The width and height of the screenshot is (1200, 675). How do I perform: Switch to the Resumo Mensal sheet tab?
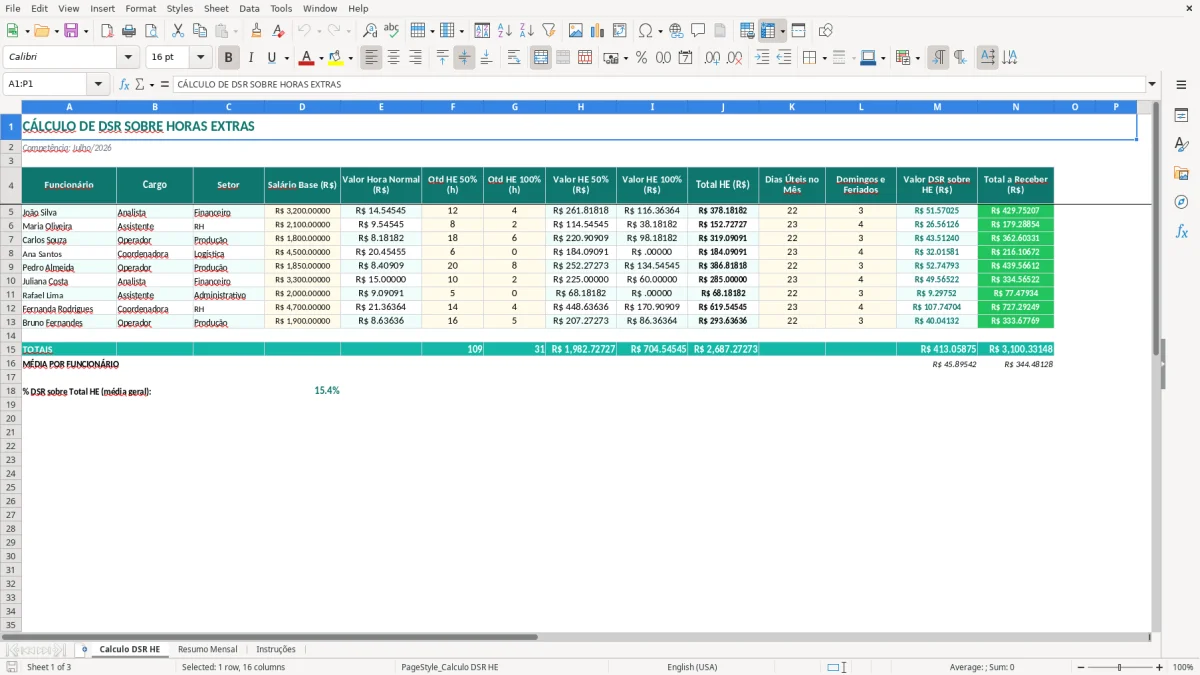(208, 649)
